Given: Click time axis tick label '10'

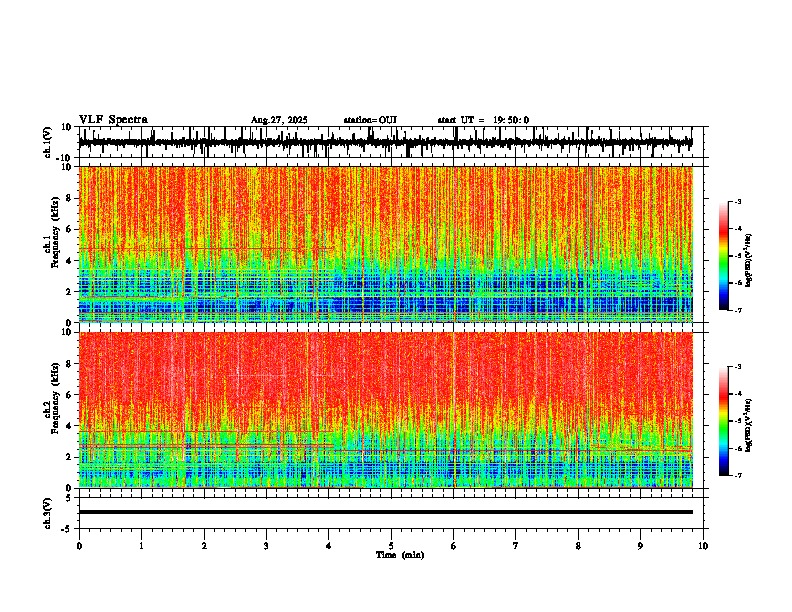Looking at the screenshot, I should (703, 546).
